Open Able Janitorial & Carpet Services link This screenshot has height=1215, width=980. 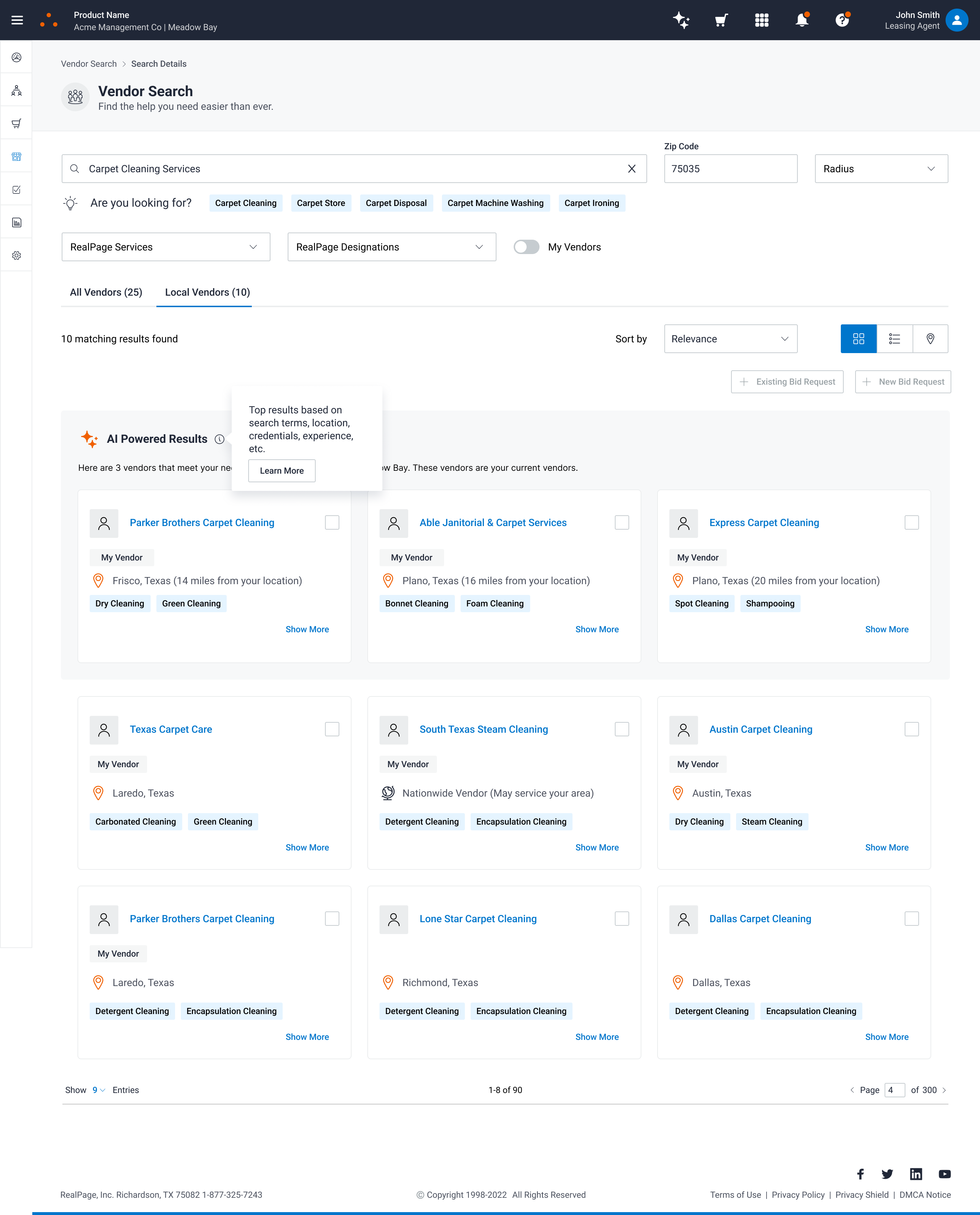493,523
